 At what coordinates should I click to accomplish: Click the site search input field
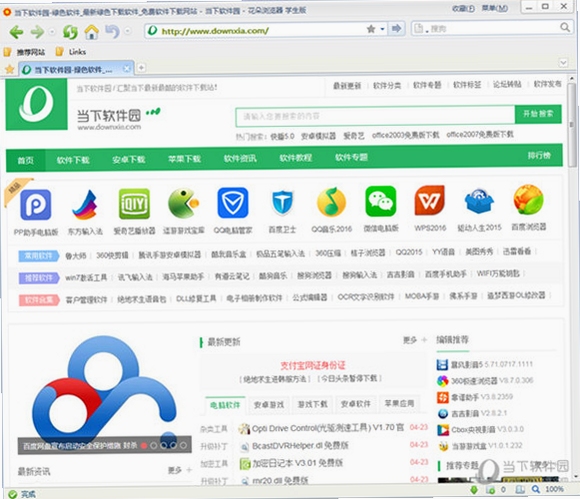375,116
